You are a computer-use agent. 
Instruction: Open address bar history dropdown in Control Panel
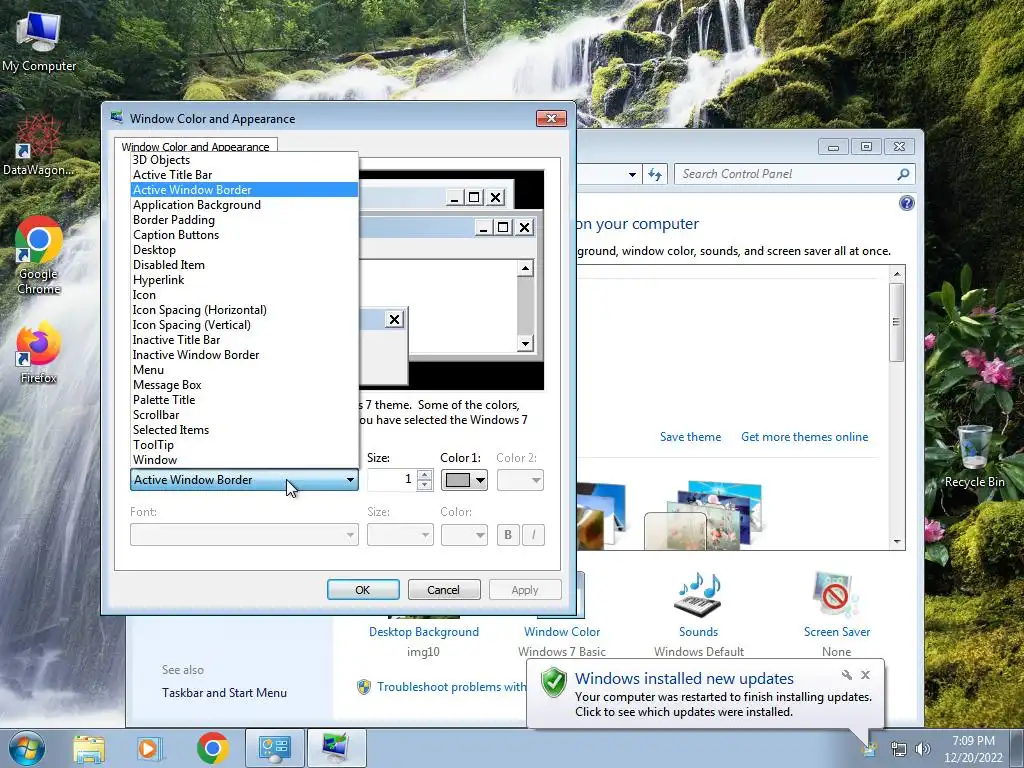point(632,174)
